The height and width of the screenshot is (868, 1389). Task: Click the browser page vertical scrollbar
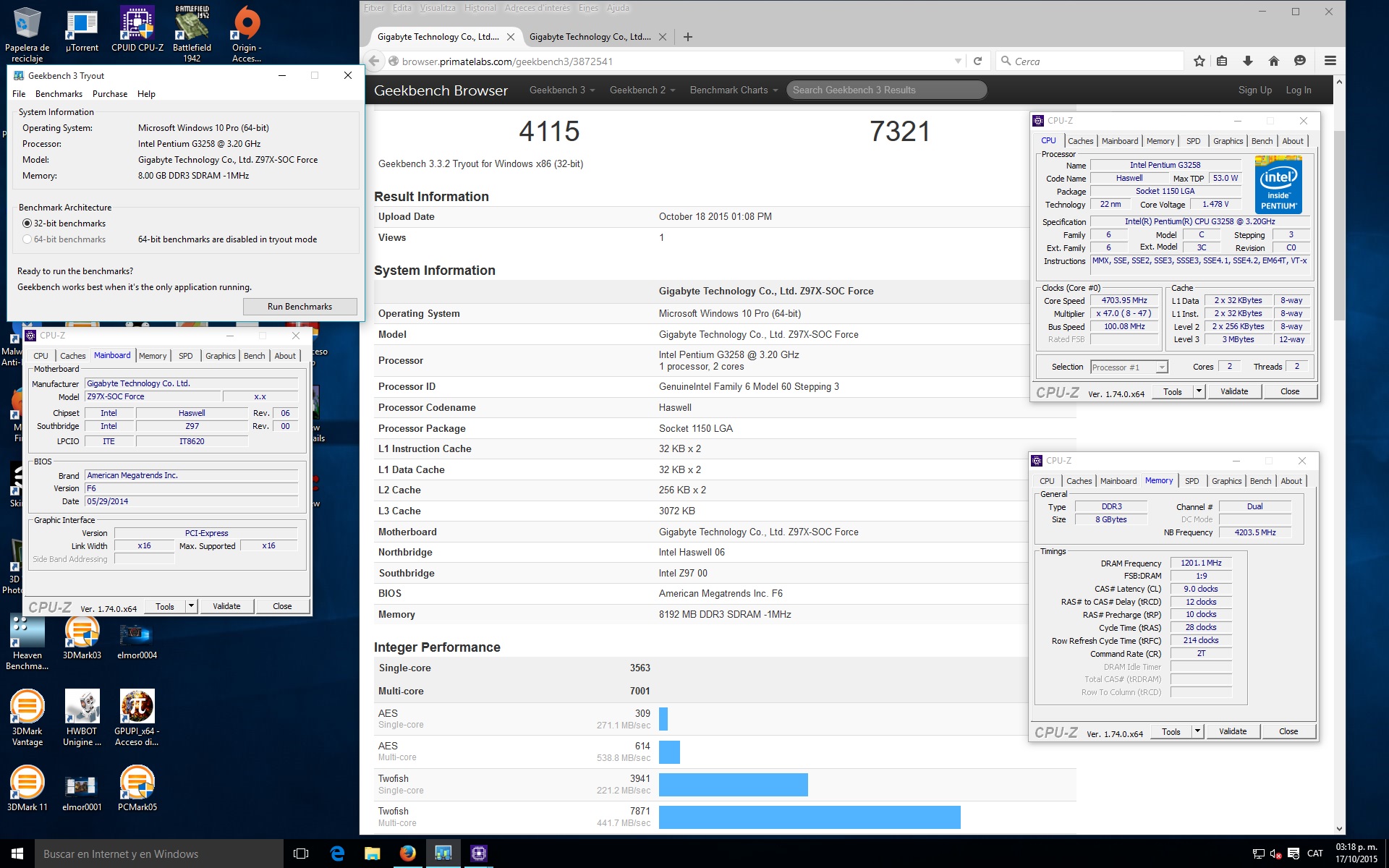click(1339, 224)
